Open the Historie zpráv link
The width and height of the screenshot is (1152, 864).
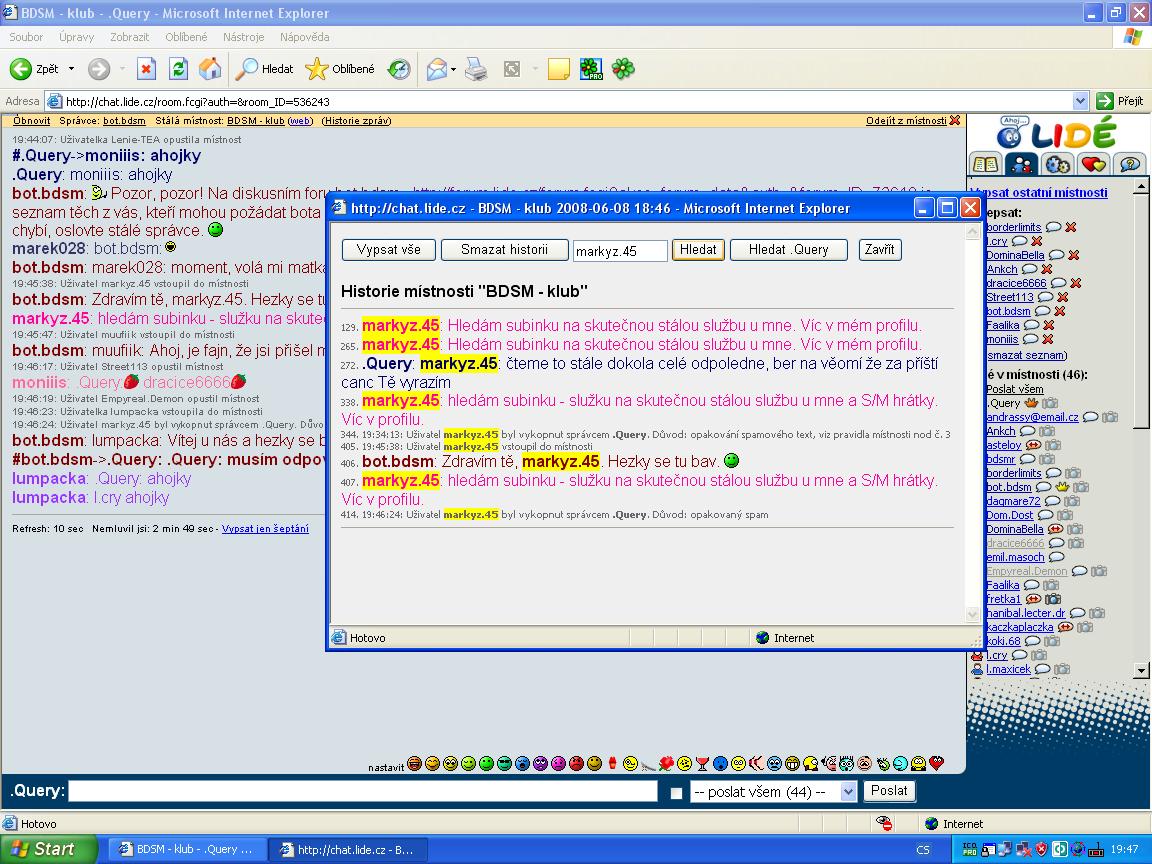[x=356, y=120]
